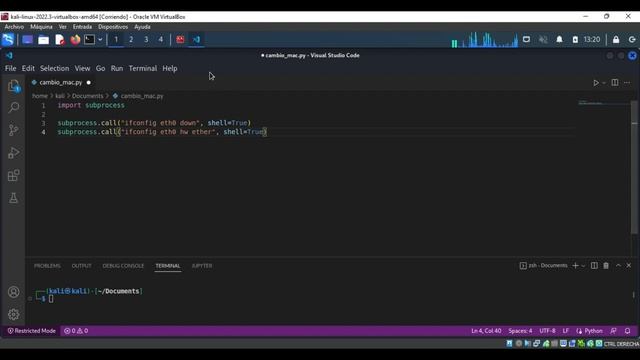Screen dimensions: 640x360
Task: Open Kali panel notifications bell
Action: click(x=559, y=40)
